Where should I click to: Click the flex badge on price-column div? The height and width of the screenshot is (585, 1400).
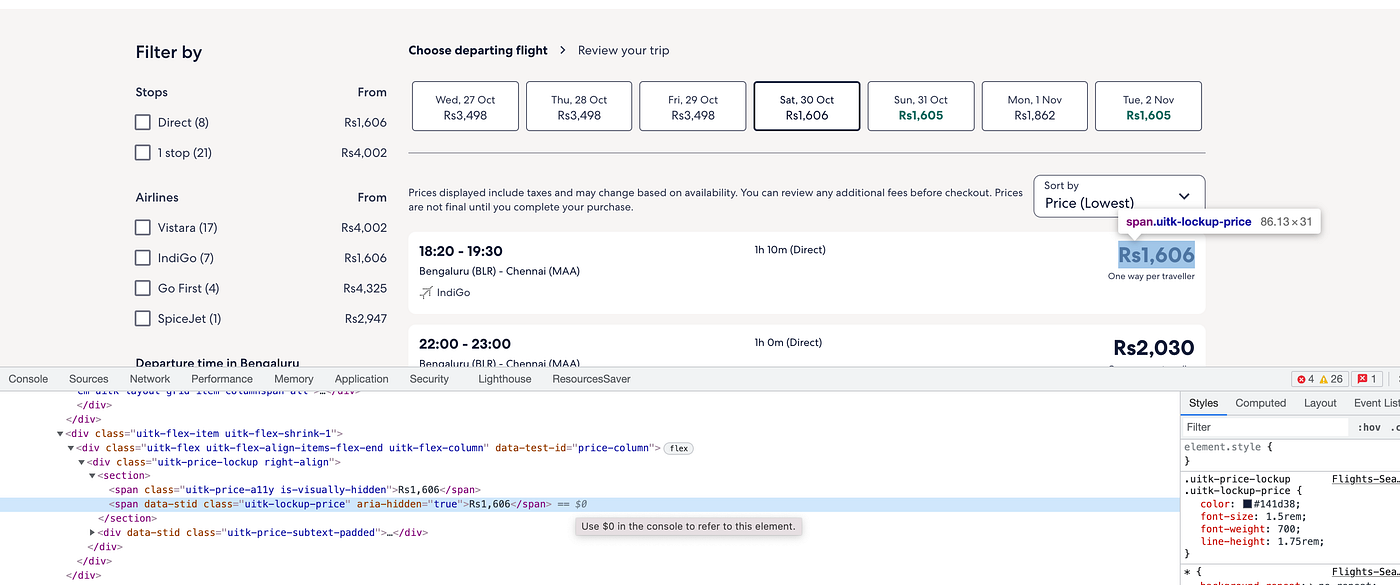(679, 448)
